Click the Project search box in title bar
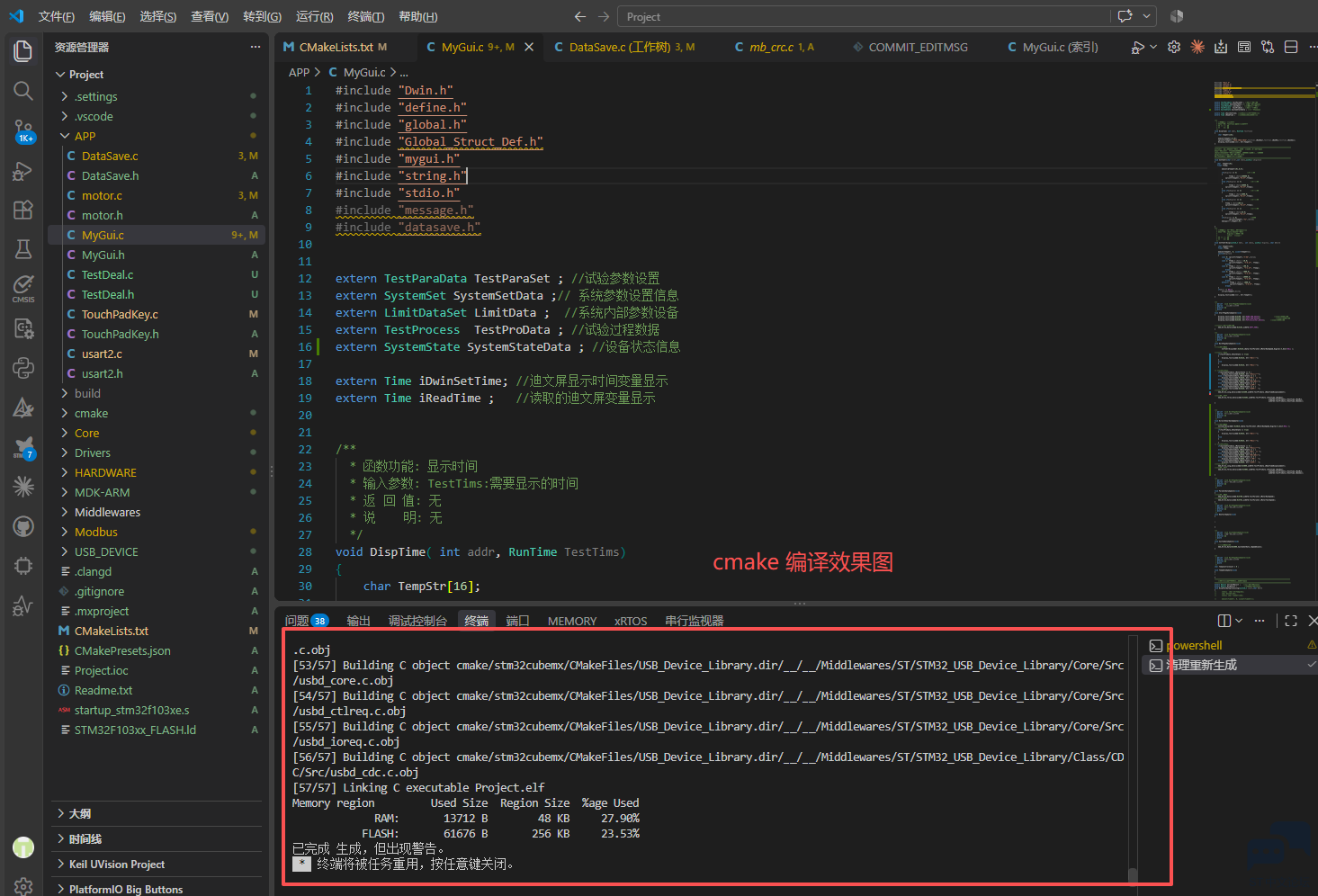 click(864, 16)
